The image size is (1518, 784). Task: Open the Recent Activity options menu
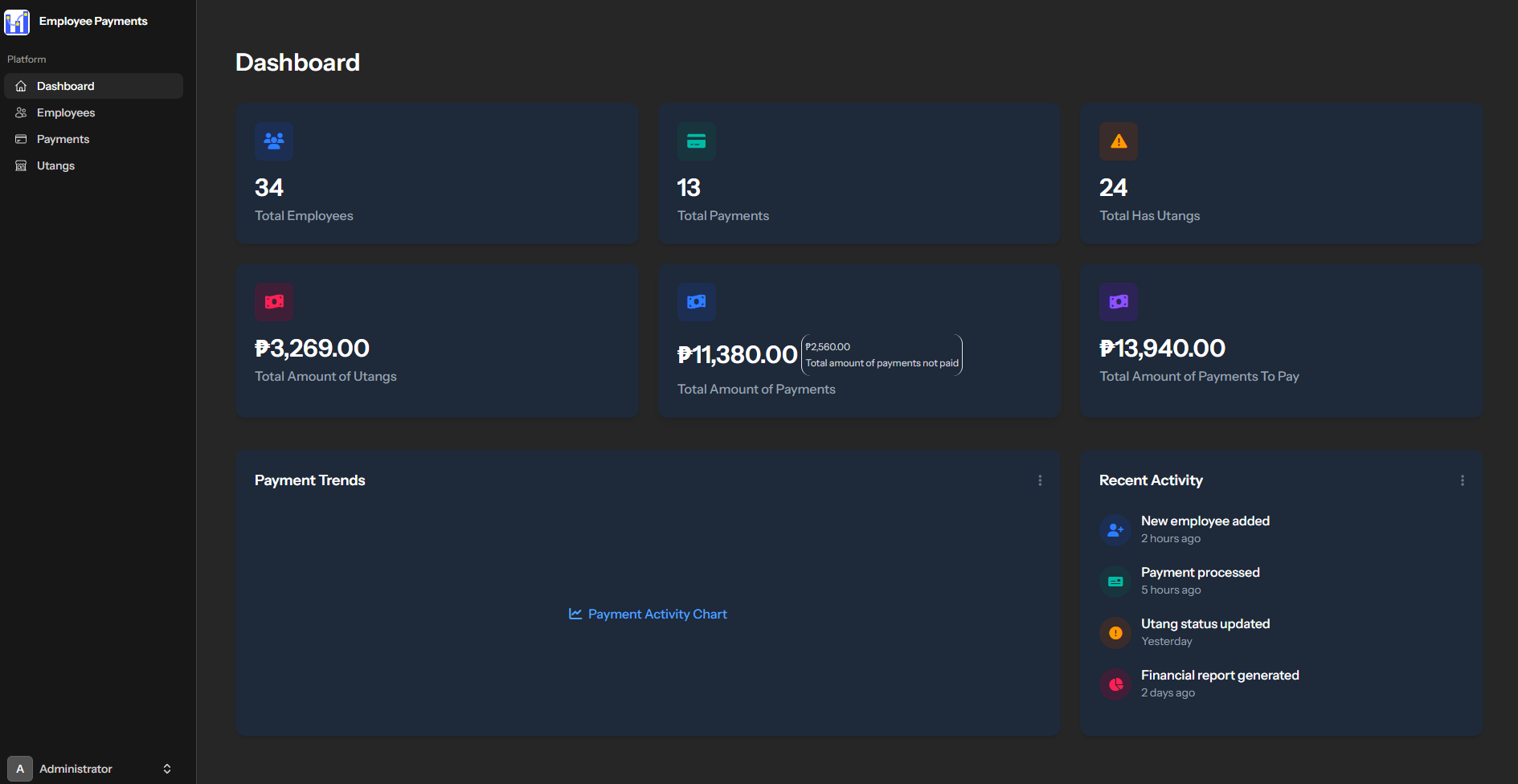point(1462,480)
